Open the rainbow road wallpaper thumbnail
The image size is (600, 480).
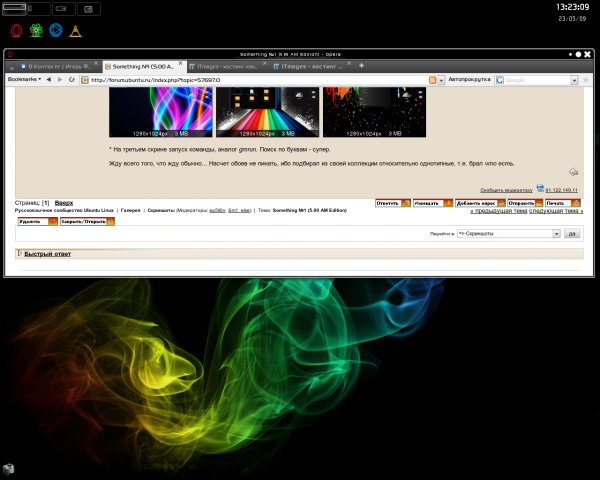point(267,110)
